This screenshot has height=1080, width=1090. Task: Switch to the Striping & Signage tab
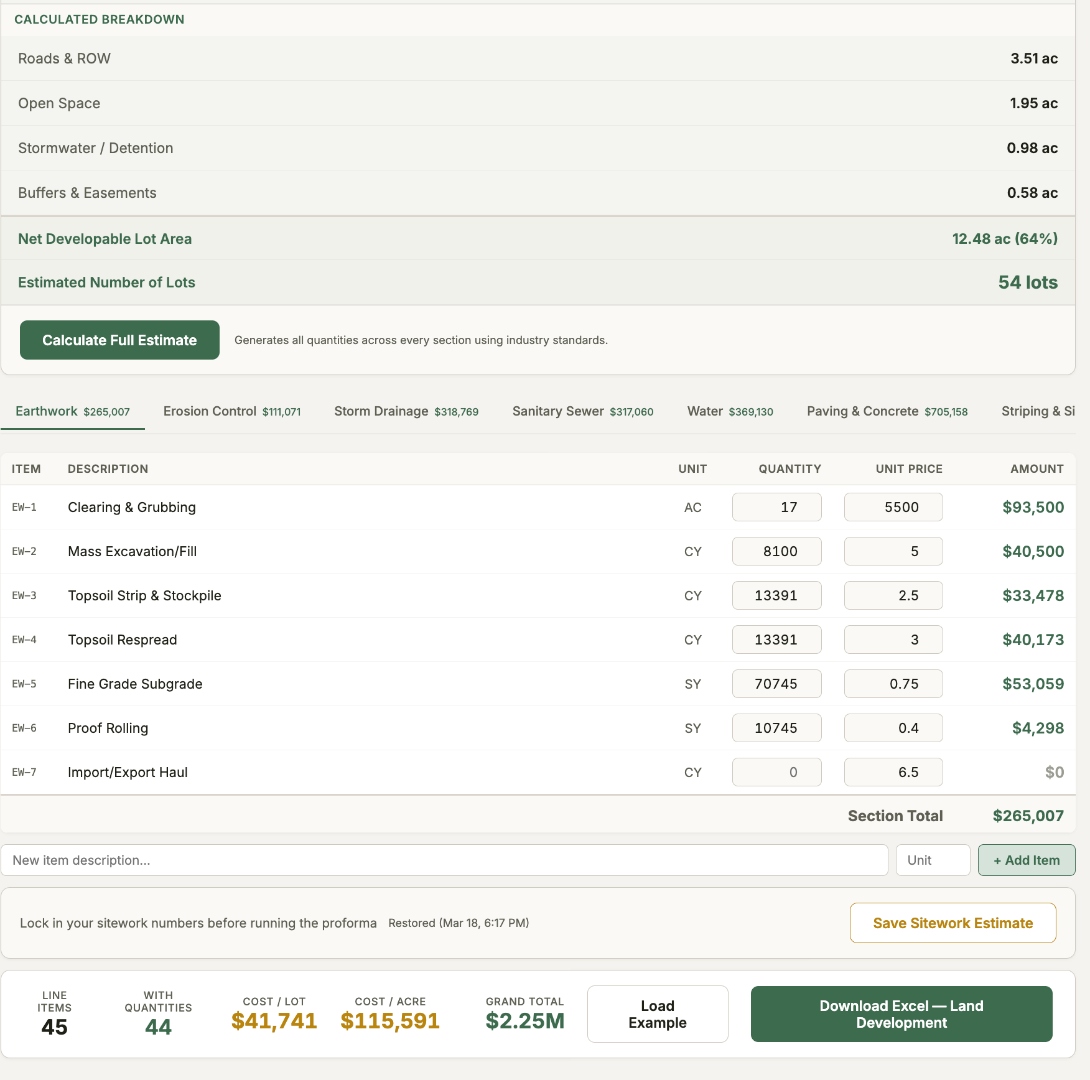[1040, 410]
